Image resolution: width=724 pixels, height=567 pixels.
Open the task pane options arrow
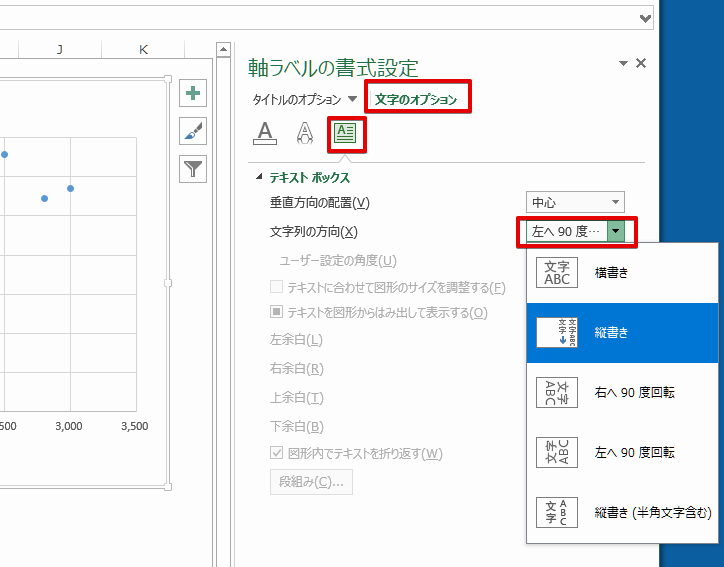pos(623,63)
